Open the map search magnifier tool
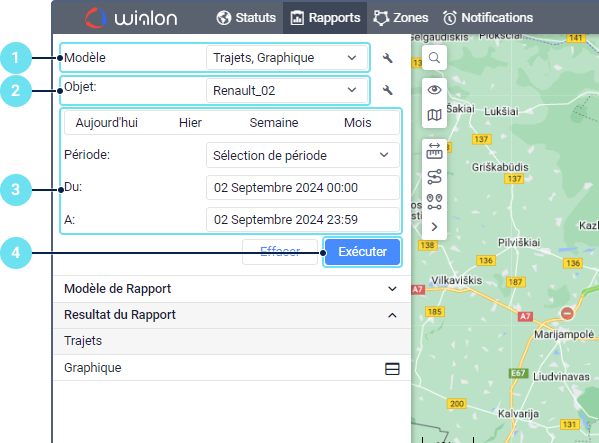Viewport: 599px width, 443px height. [x=434, y=58]
